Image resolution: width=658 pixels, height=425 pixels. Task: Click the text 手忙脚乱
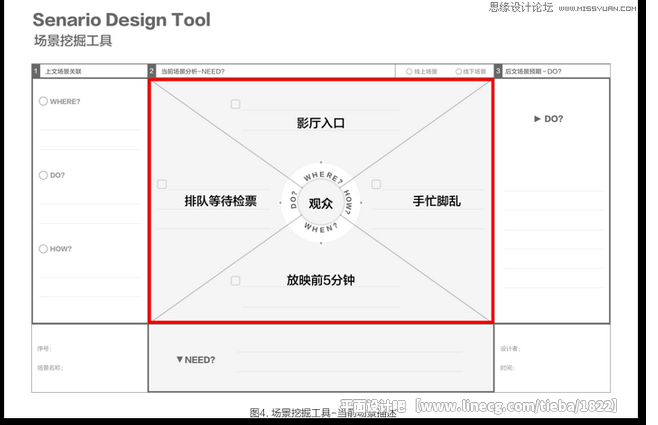coord(437,201)
